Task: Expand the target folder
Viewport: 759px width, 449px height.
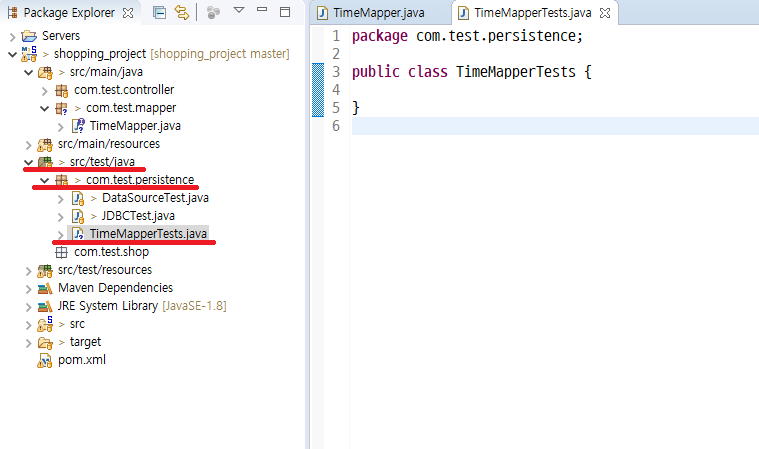Action: pyautogui.click(x=29, y=343)
